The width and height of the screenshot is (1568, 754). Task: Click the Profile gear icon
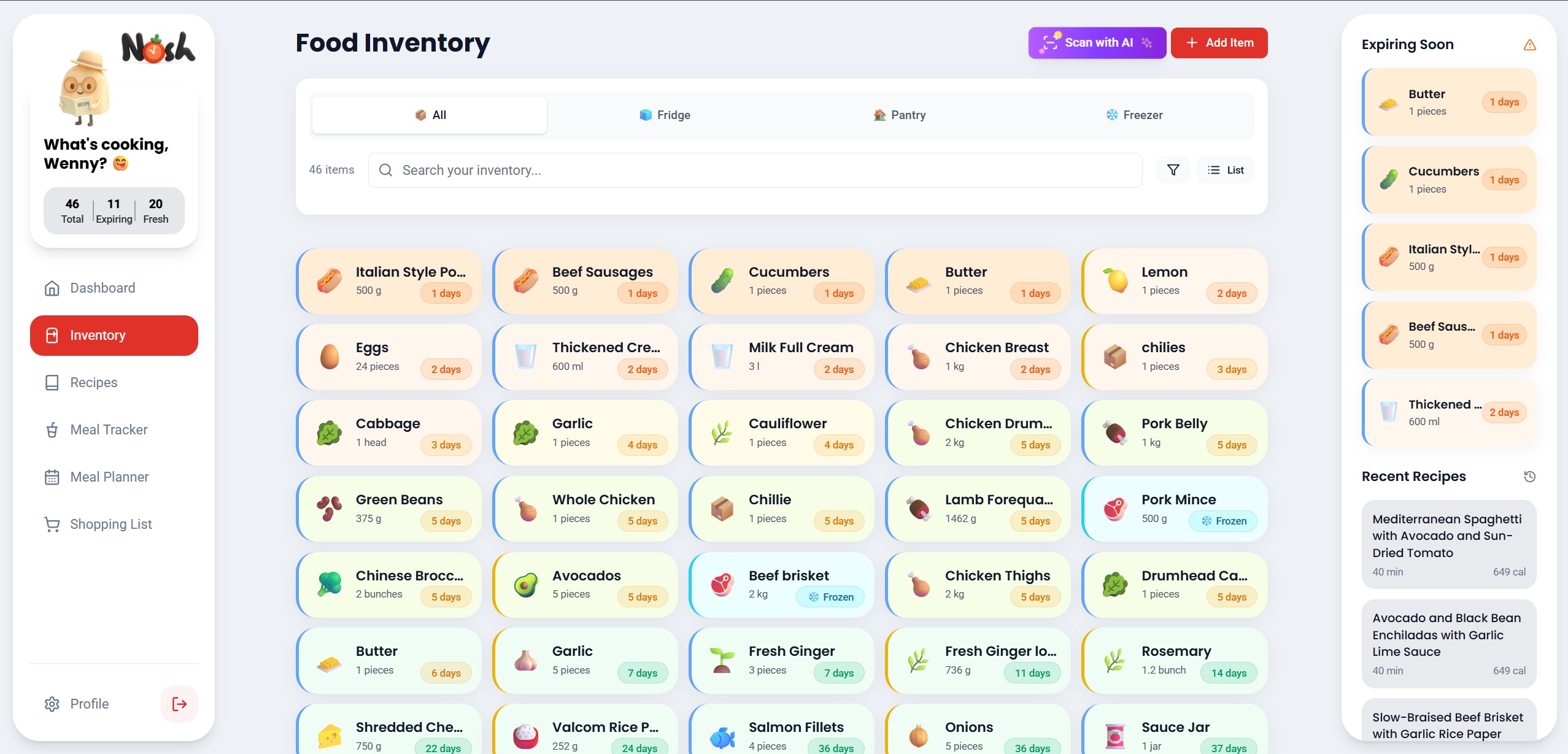52,704
